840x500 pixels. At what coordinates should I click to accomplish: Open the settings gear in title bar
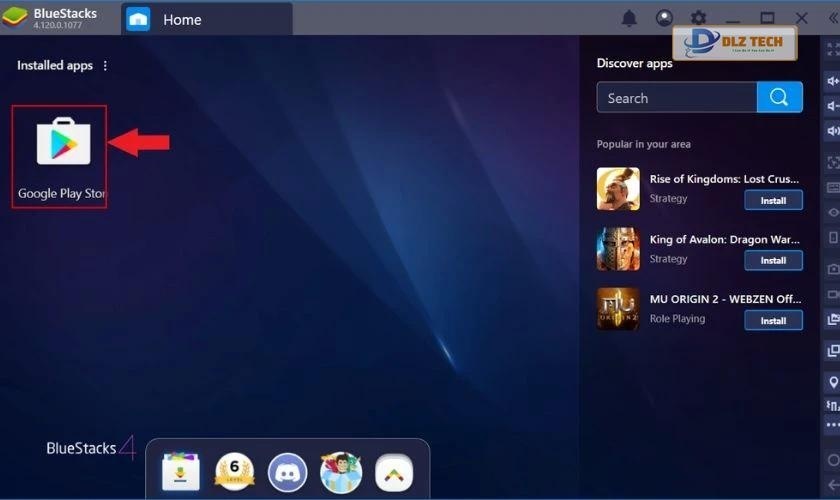(698, 18)
